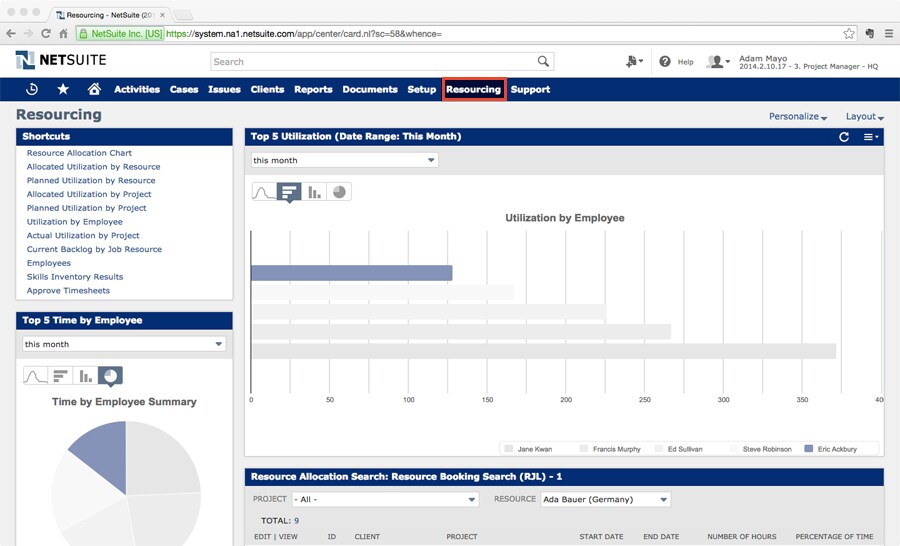Image resolution: width=900 pixels, height=546 pixels.
Task: Open the PROJECT '- All -' dropdown
Action: (385, 499)
